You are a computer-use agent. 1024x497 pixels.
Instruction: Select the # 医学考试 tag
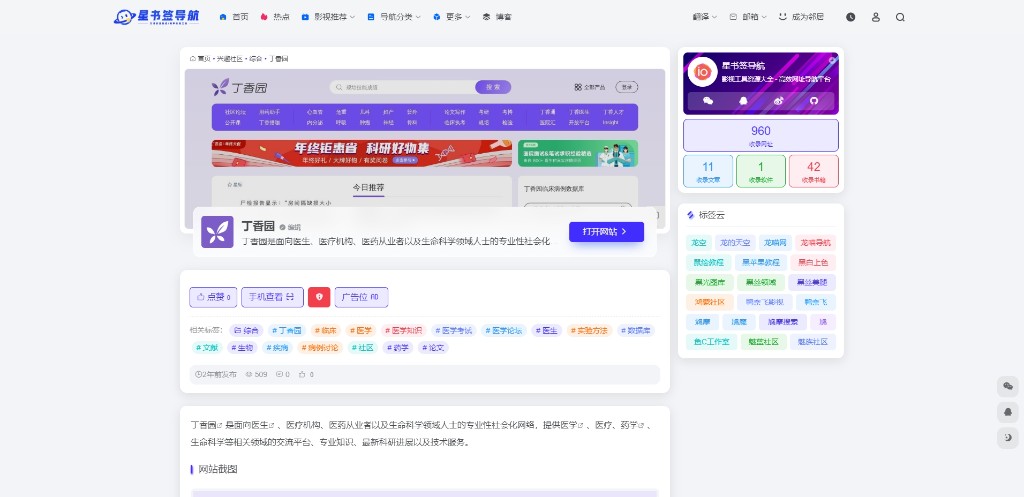[453, 330]
